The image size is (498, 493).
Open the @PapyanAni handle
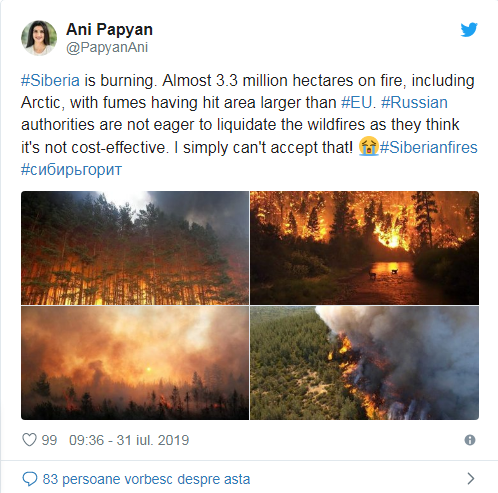107,47
